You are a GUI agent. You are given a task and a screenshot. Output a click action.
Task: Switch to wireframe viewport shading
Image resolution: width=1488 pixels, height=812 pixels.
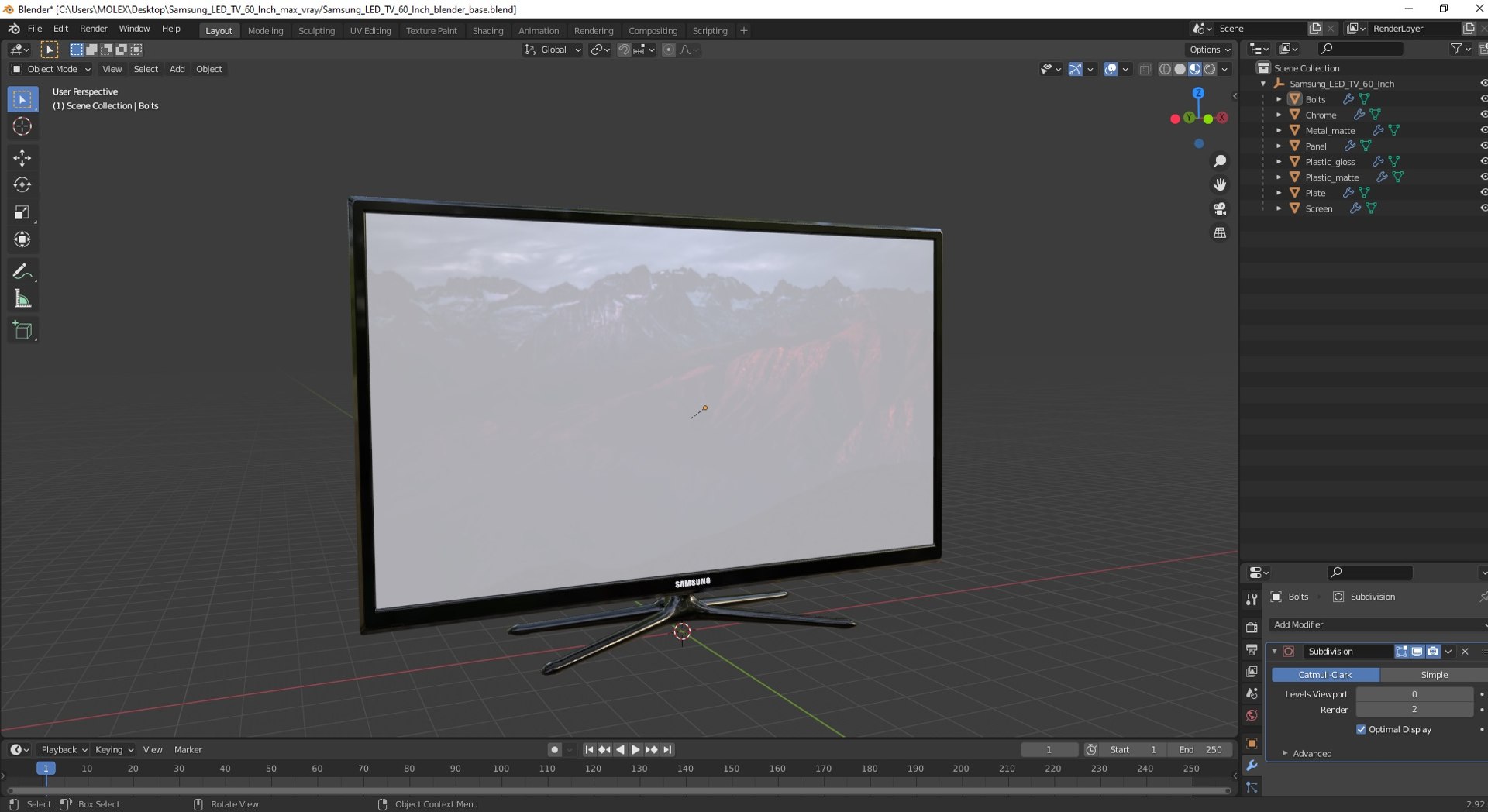(x=1165, y=69)
